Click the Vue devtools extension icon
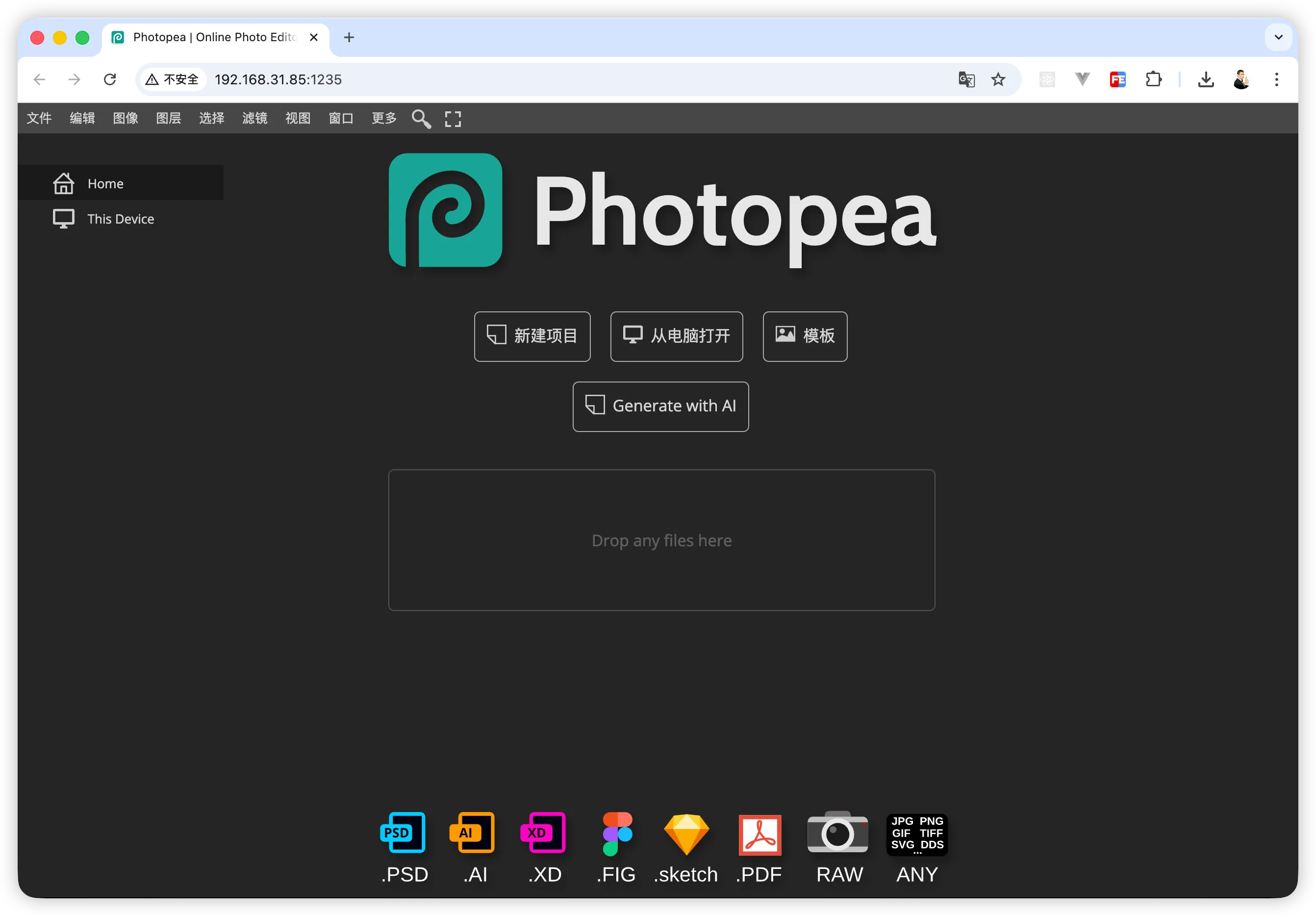Image resolution: width=1316 pixels, height=916 pixels. click(x=1082, y=79)
